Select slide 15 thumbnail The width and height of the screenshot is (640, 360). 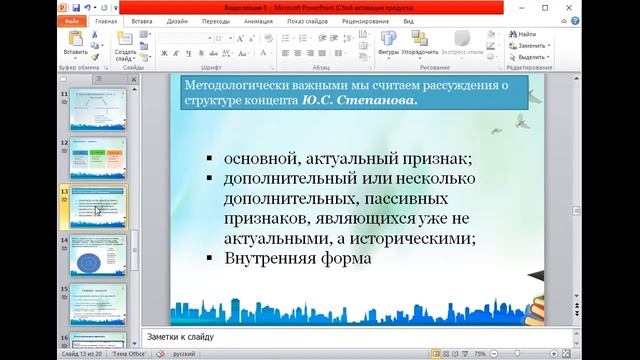98,304
